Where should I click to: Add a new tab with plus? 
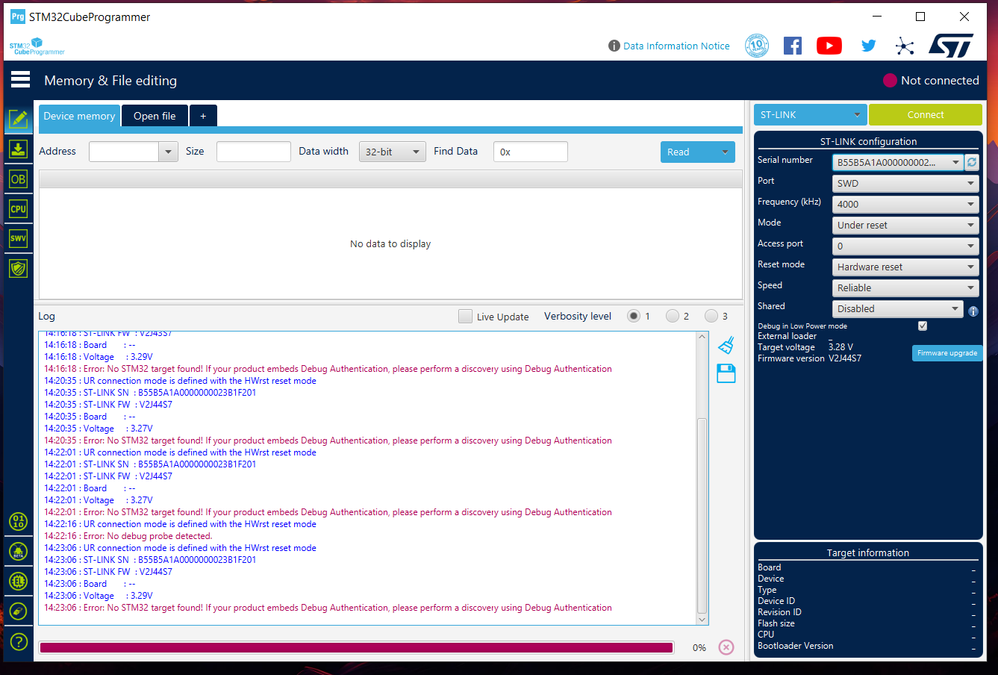pyautogui.click(x=203, y=116)
